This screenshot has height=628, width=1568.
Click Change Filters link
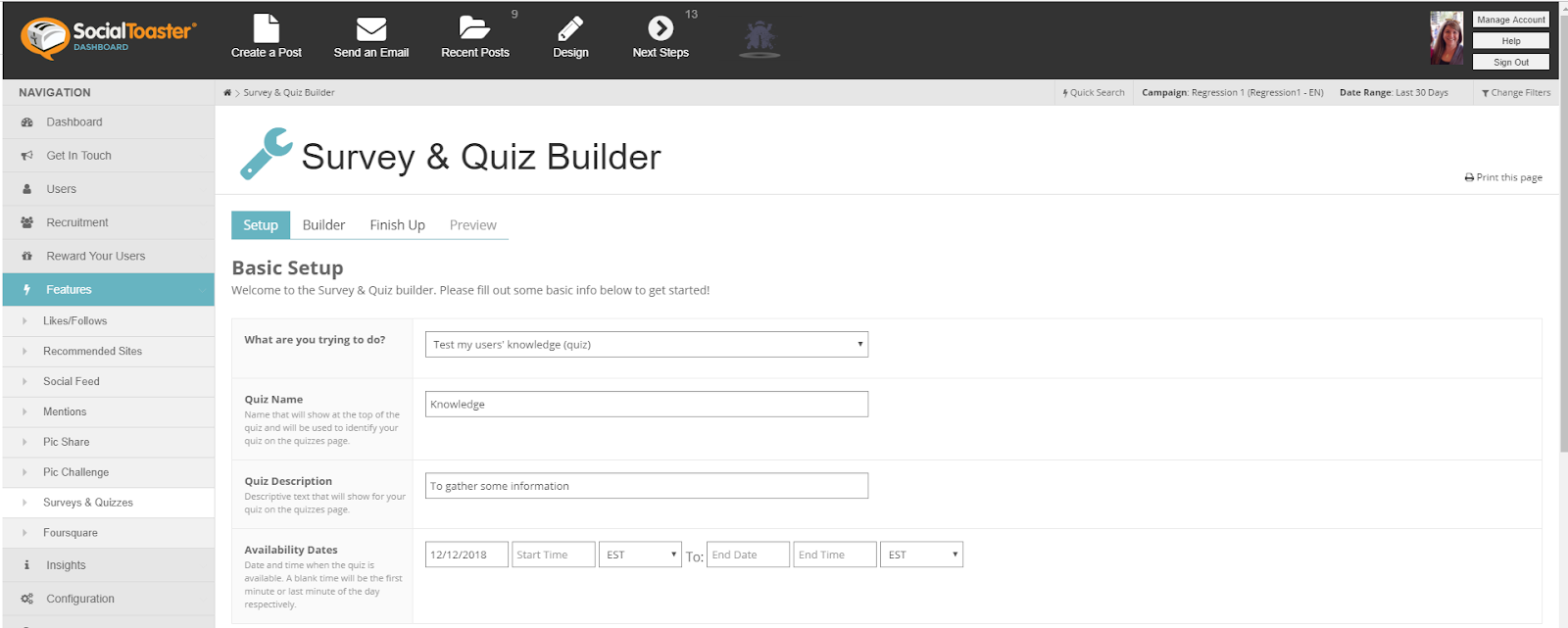pos(1516,93)
